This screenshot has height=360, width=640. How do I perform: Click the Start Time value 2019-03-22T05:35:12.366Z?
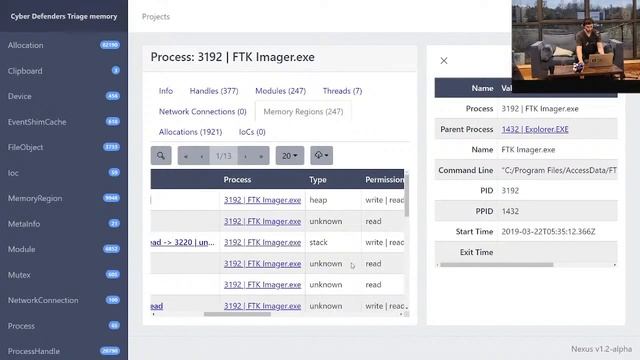pos(548,231)
